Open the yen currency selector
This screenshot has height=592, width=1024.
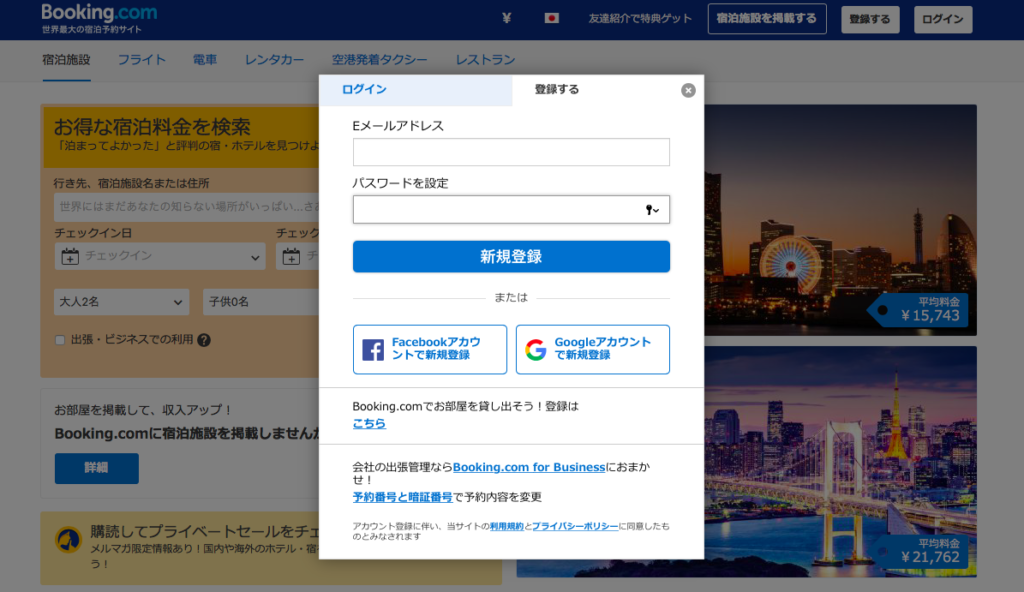click(x=506, y=18)
